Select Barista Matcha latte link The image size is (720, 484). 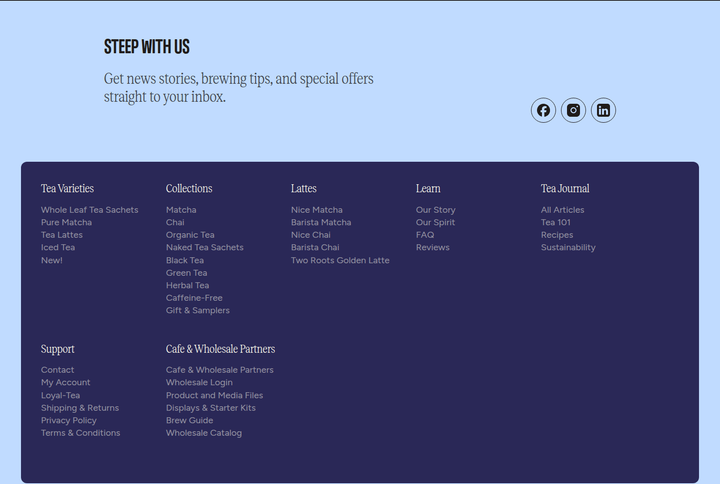click(x=321, y=222)
